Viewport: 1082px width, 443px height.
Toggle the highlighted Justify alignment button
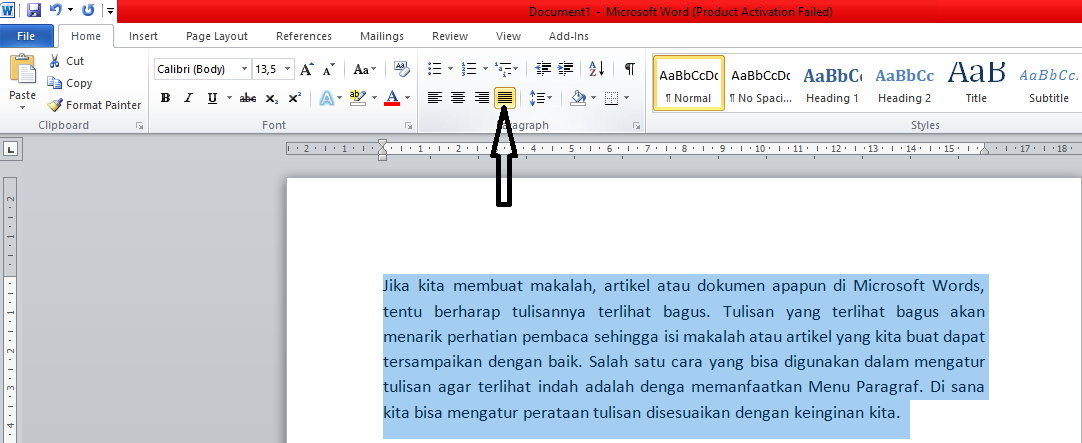505,98
